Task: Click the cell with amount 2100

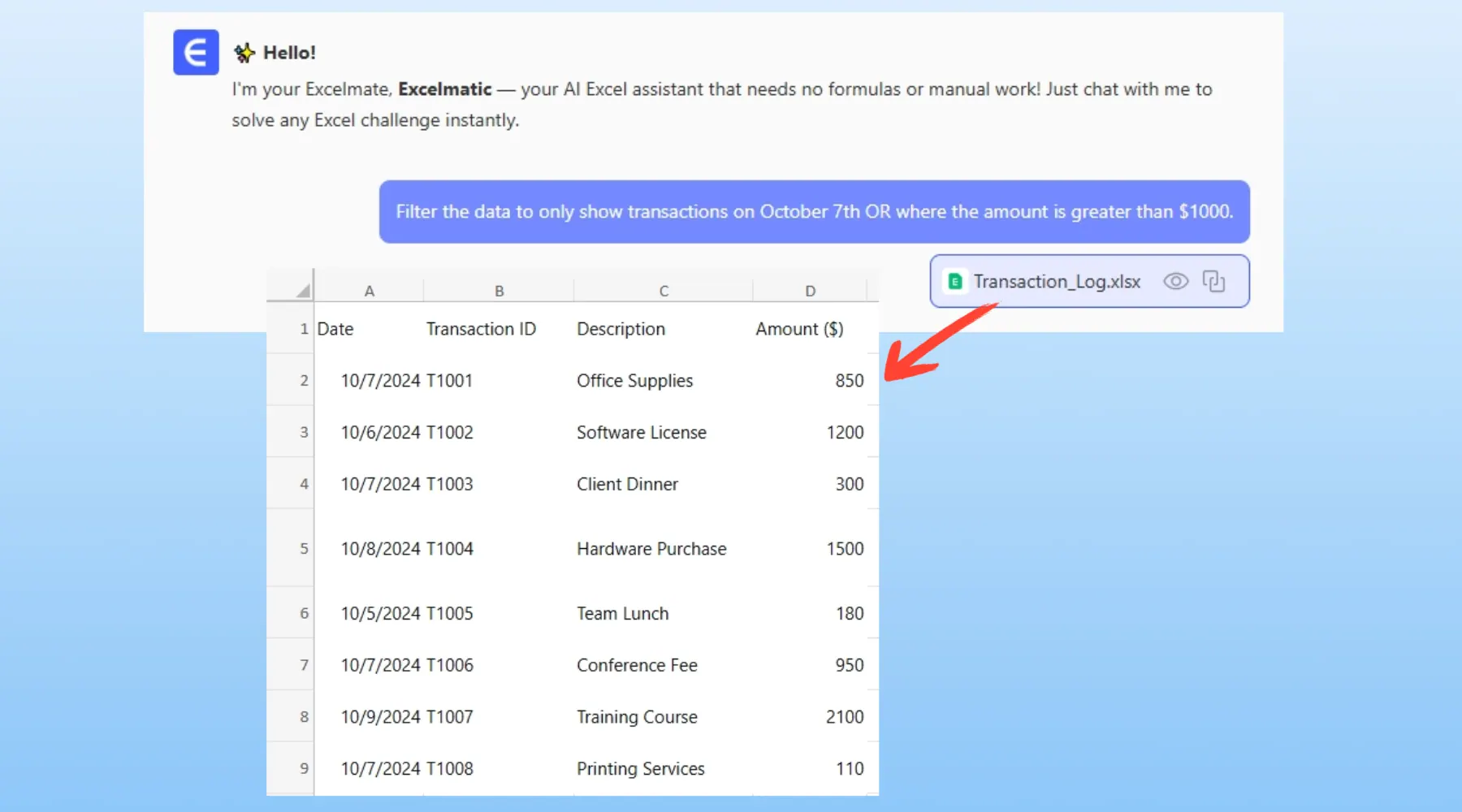Action: tap(844, 717)
